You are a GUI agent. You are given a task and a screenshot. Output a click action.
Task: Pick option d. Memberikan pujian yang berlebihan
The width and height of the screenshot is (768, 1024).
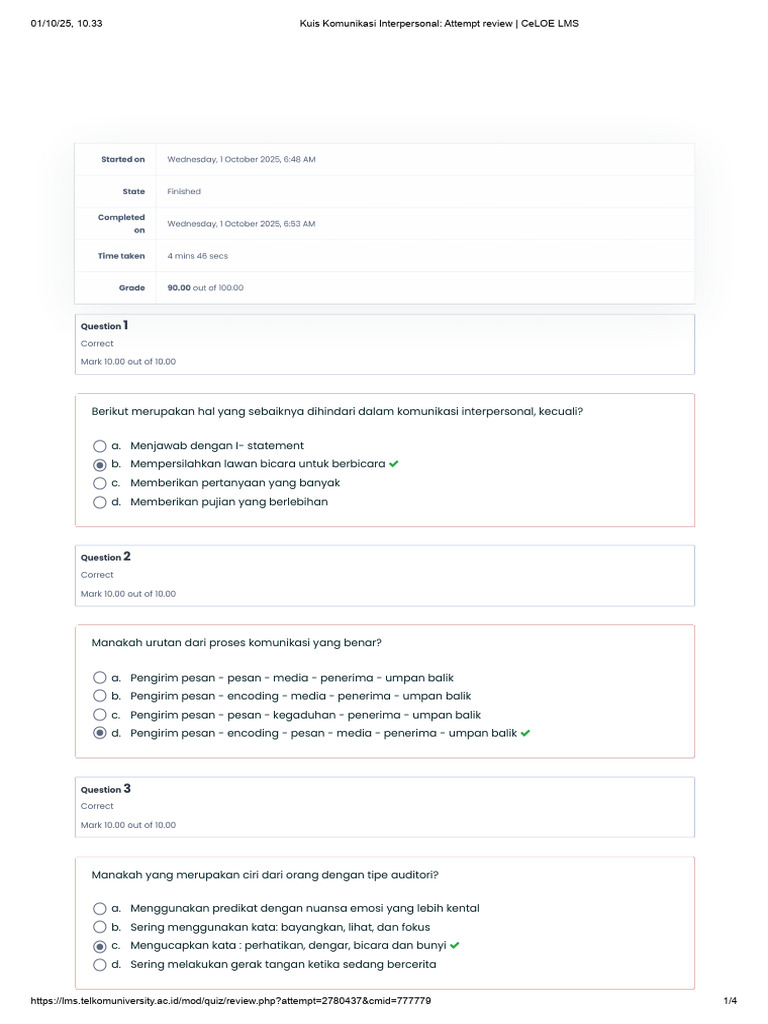99,502
